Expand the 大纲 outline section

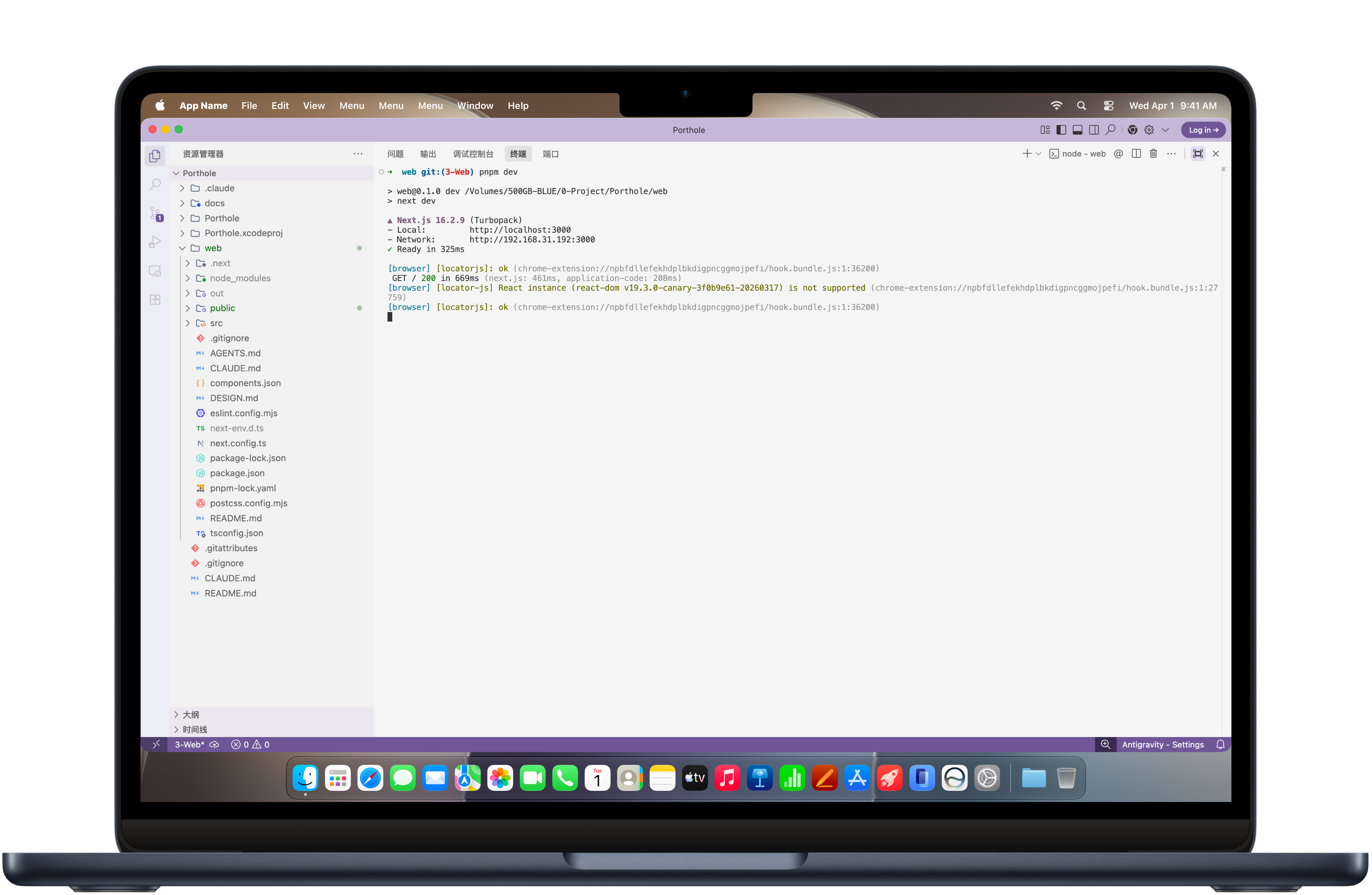coord(272,715)
